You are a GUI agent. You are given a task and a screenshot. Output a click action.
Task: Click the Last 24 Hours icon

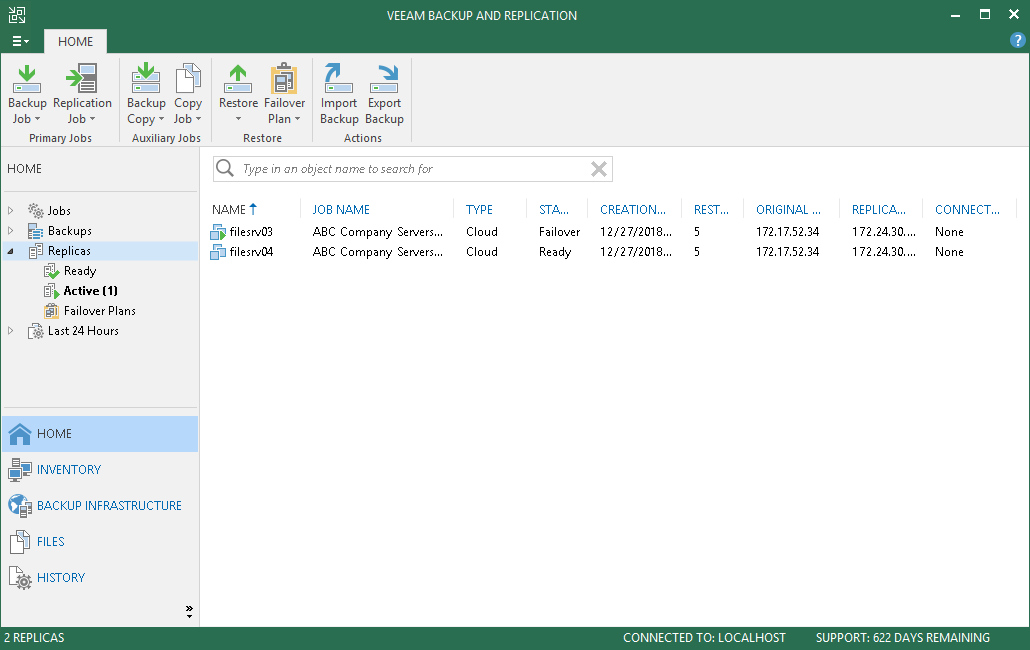click(35, 331)
